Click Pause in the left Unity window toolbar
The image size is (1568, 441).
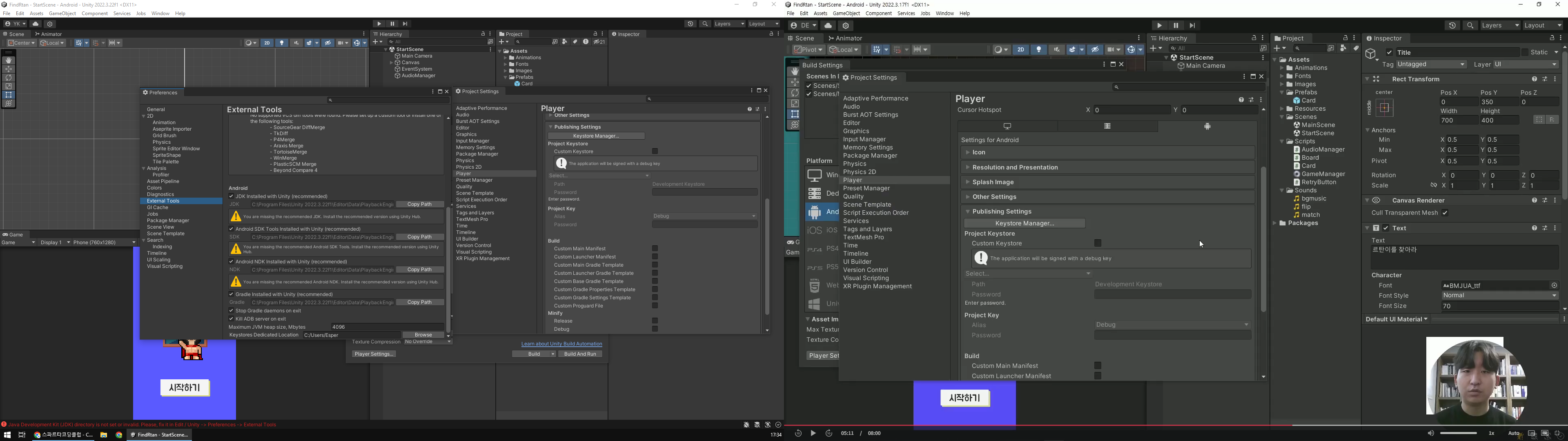(x=392, y=24)
